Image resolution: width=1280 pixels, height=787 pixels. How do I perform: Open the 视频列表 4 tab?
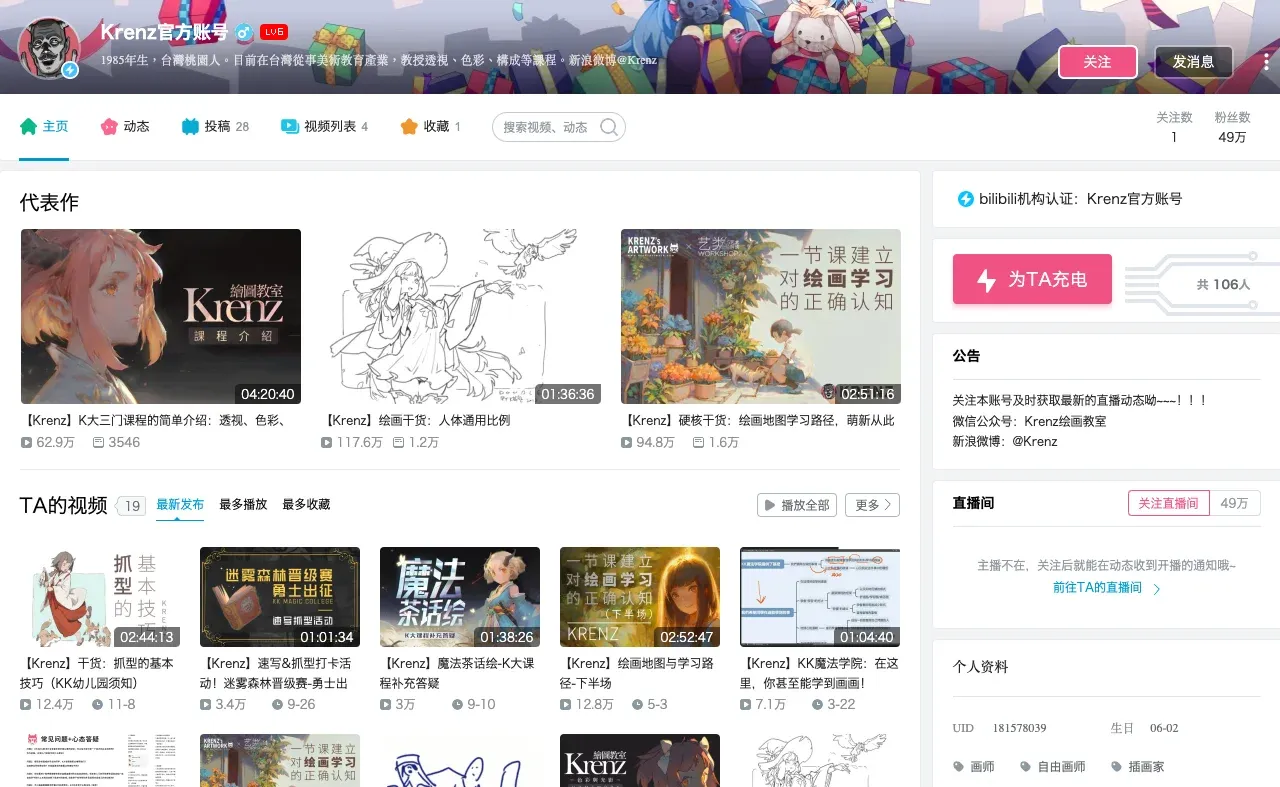tap(324, 127)
